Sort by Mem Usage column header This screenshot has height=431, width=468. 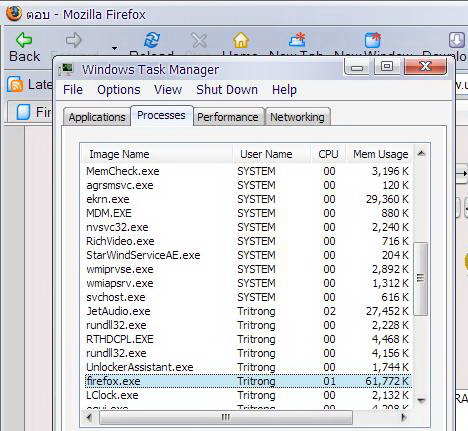coord(380,154)
